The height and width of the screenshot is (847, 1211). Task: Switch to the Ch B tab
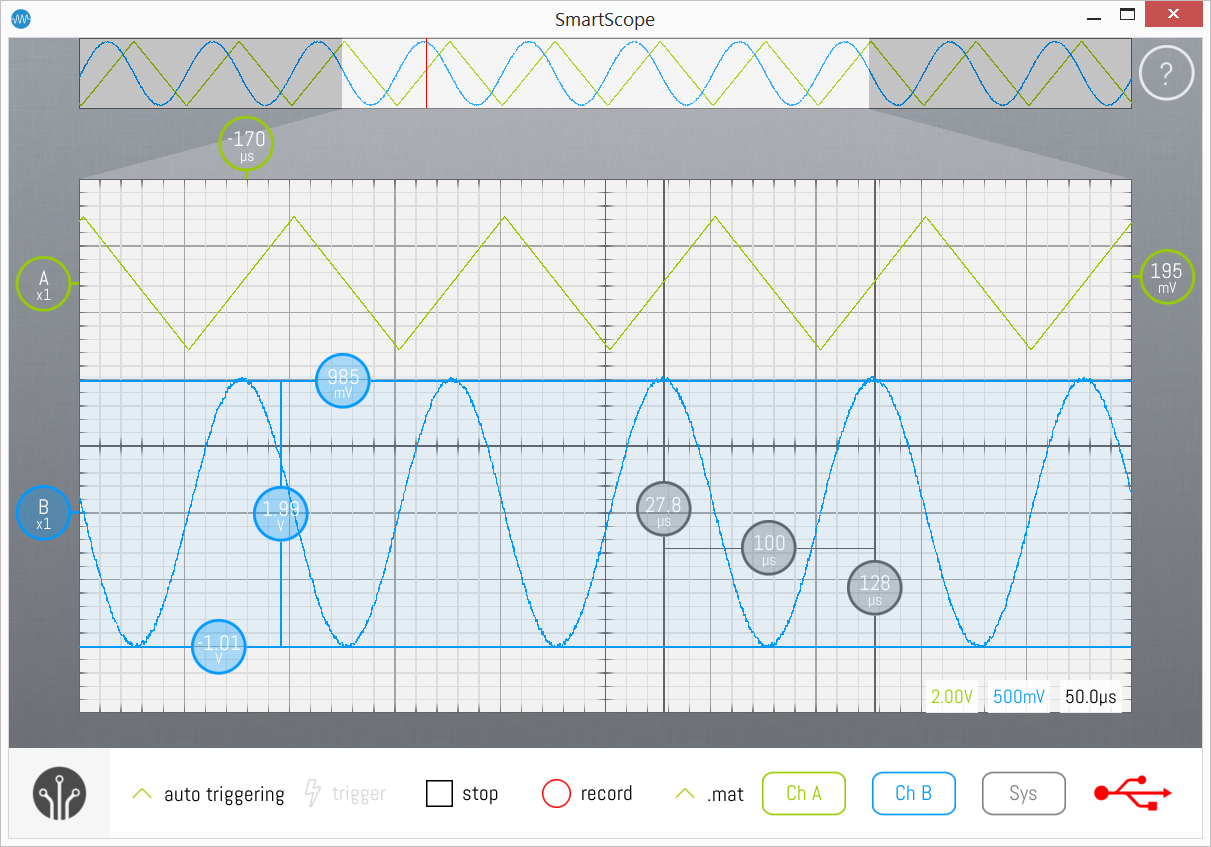(914, 794)
